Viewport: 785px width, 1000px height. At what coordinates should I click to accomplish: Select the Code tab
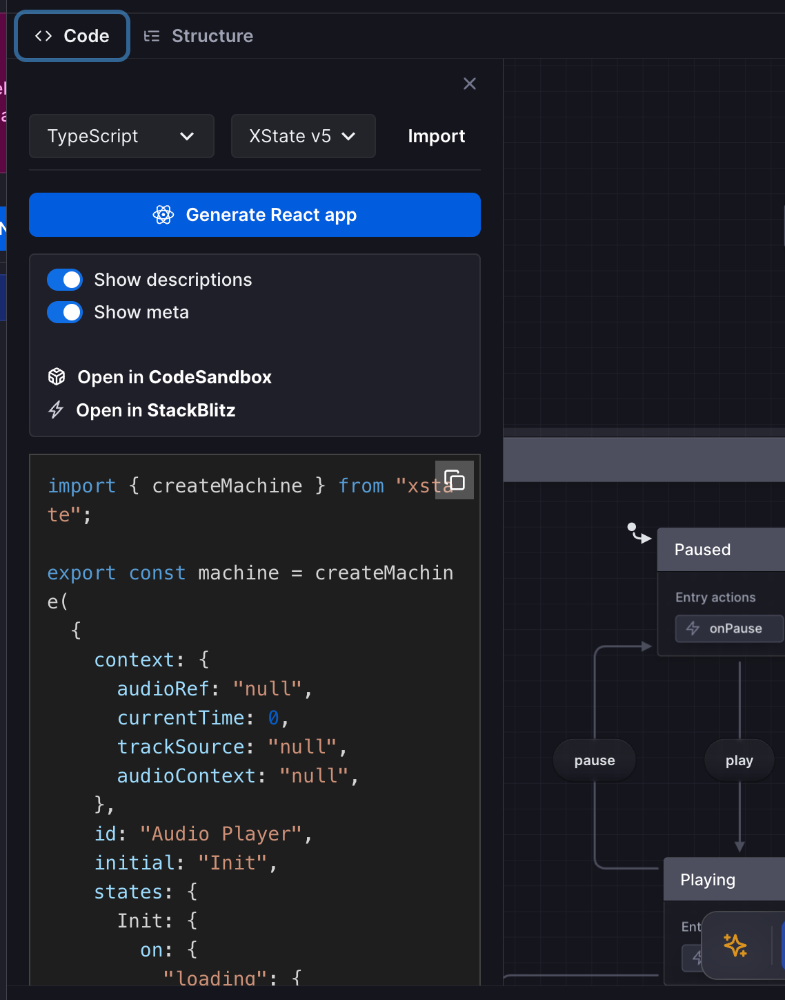click(72, 36)
